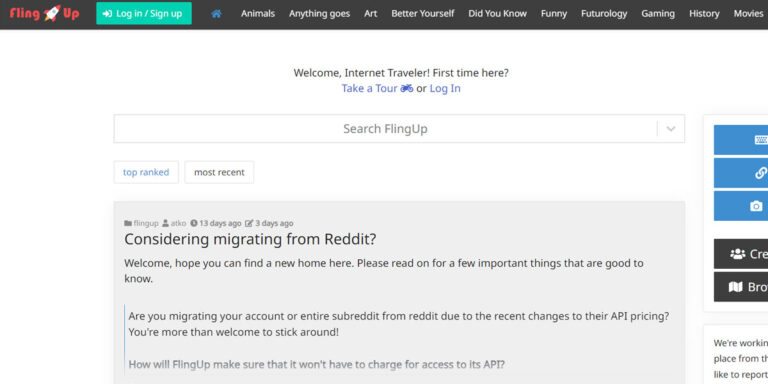Click the FlingUp rocket logo
The height and width of the screenshot is (384, 768).
point(44,13)
